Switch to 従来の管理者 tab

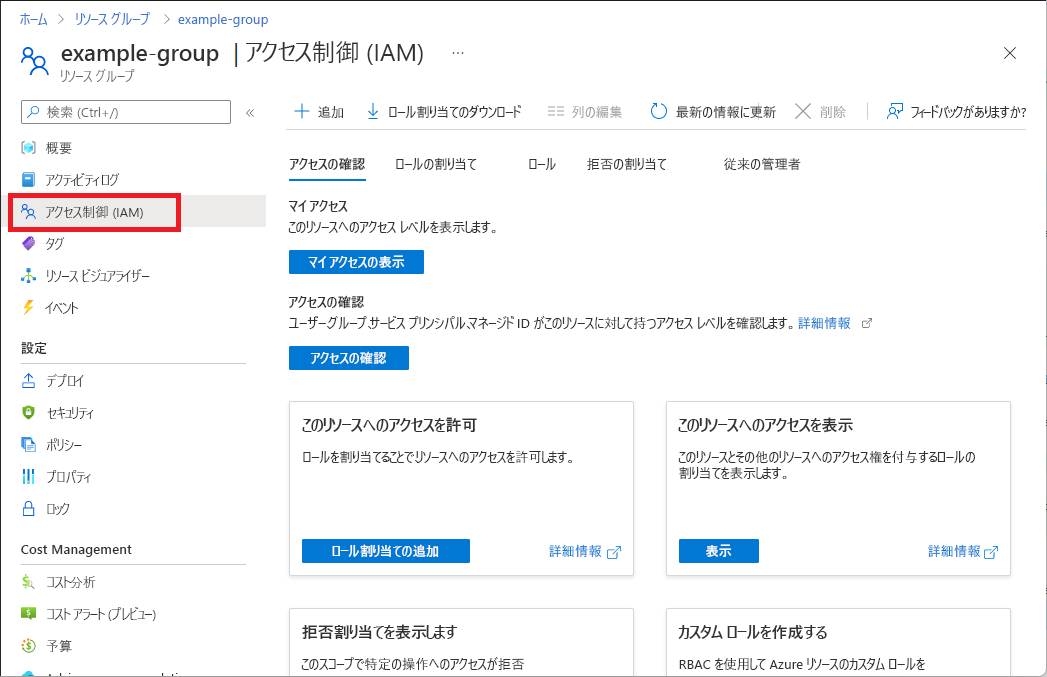[762, 164]
